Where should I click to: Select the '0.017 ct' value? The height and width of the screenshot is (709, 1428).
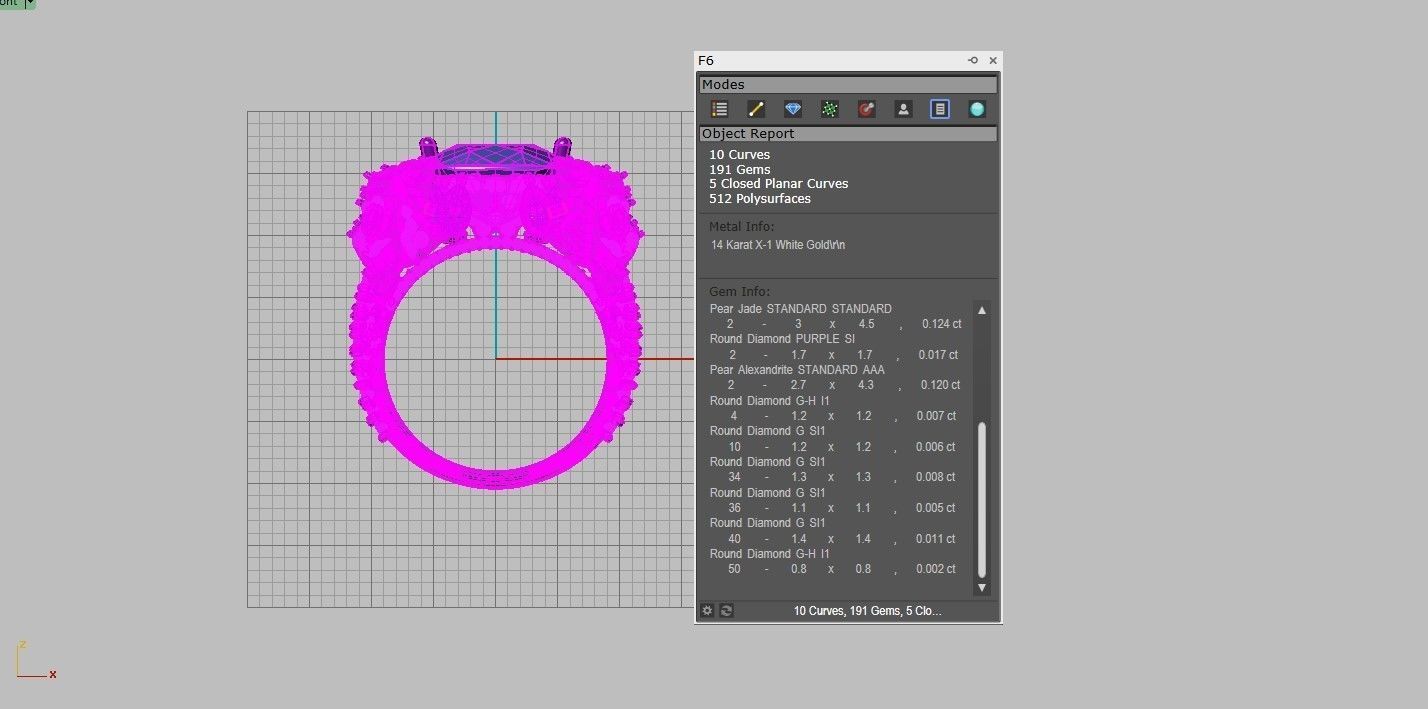pos(937,355)
